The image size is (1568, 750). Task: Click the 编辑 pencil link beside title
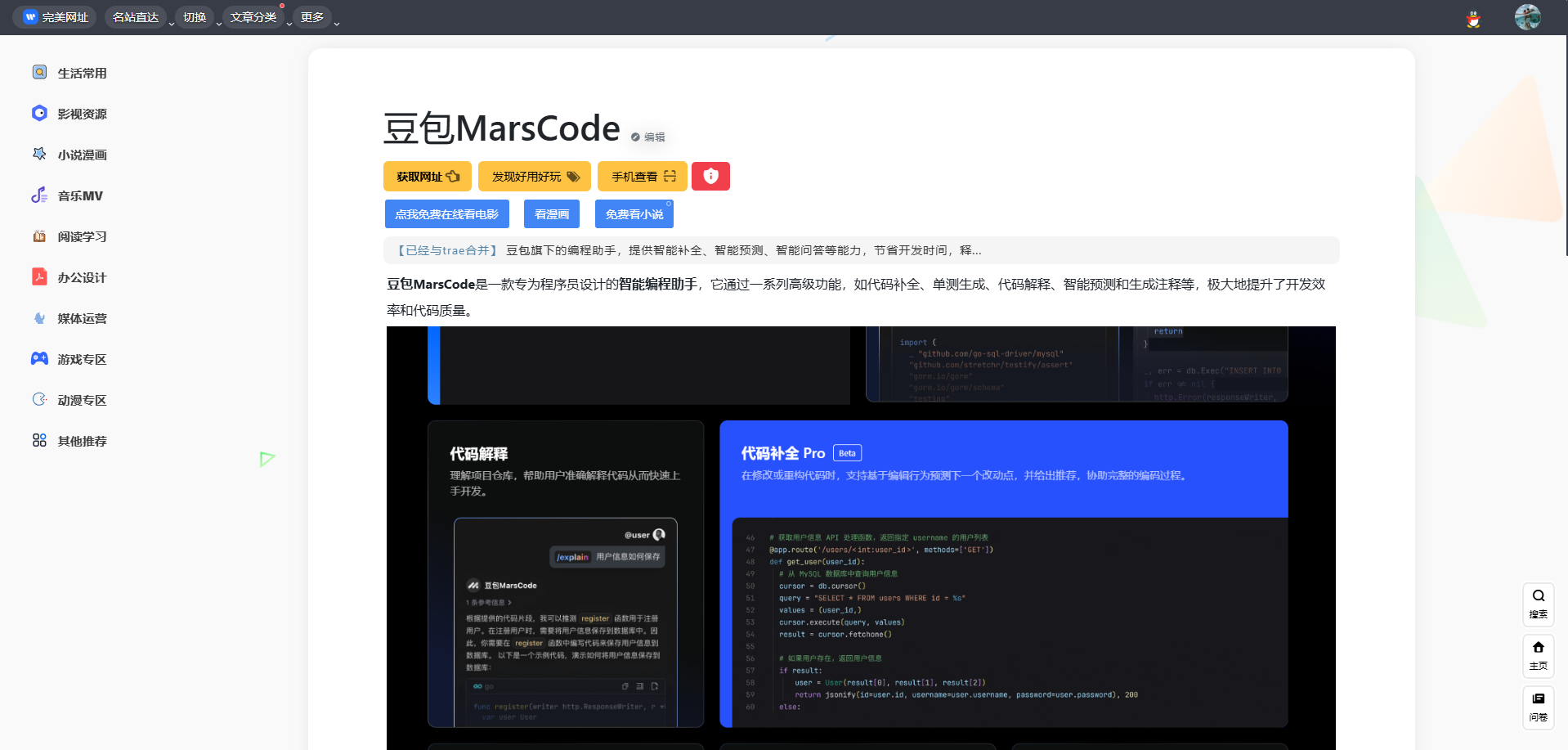pyautogui.click(x=648, y=137)
